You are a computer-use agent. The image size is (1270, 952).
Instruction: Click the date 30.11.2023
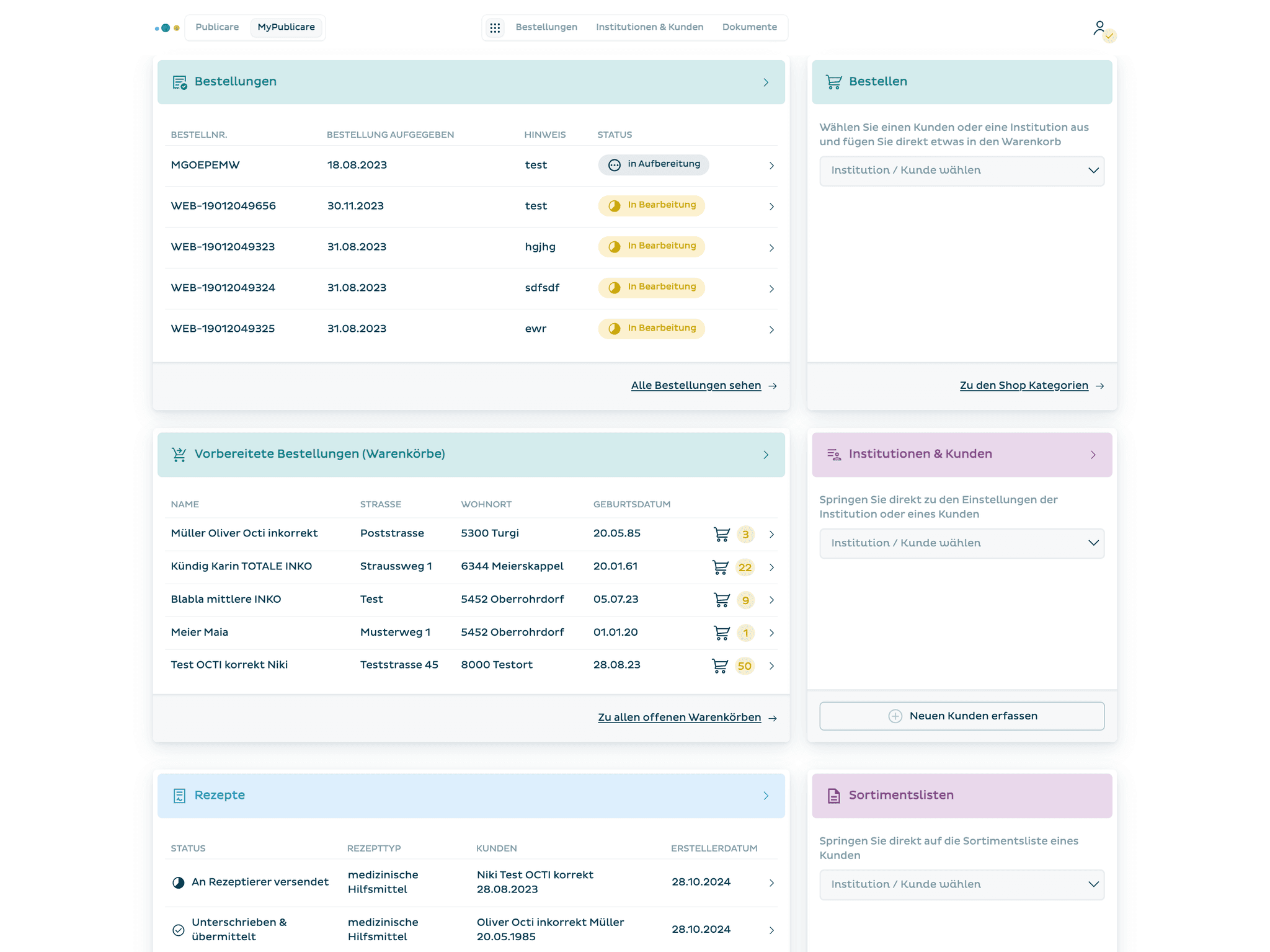pyautogui.click(x=355, y=206)
